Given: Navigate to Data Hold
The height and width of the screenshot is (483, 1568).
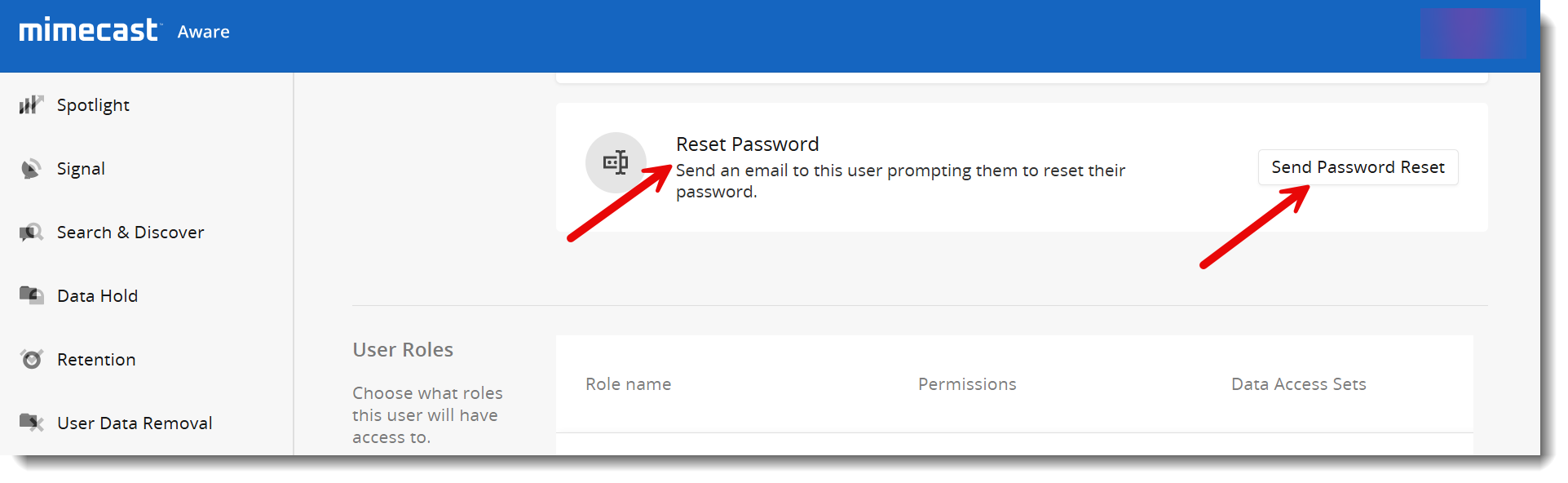Looking at the screenshot, I should [x=97, y=296].
